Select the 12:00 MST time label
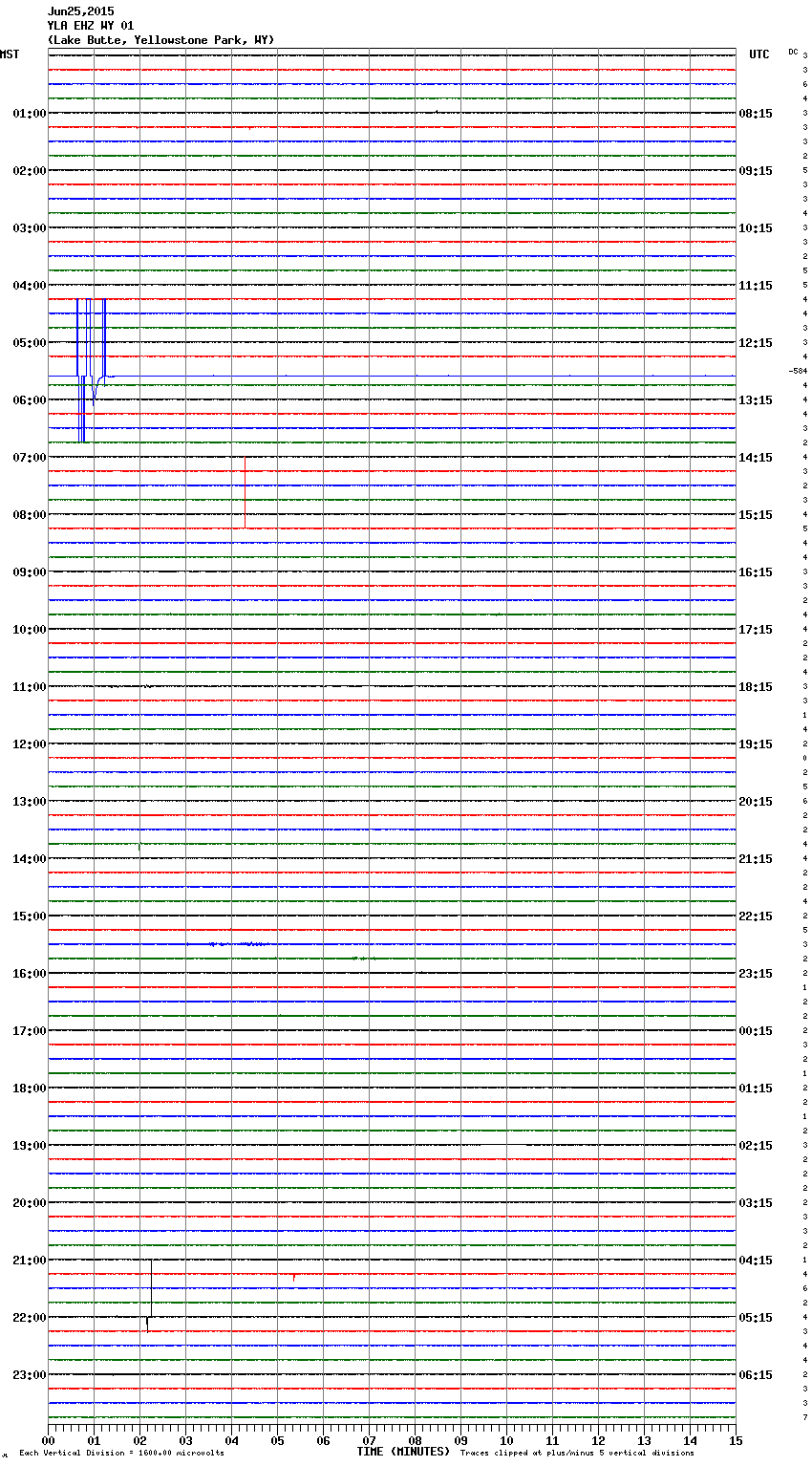Image resolution: width=812 pixels, height=1466 pixels. tap(29, 744)
